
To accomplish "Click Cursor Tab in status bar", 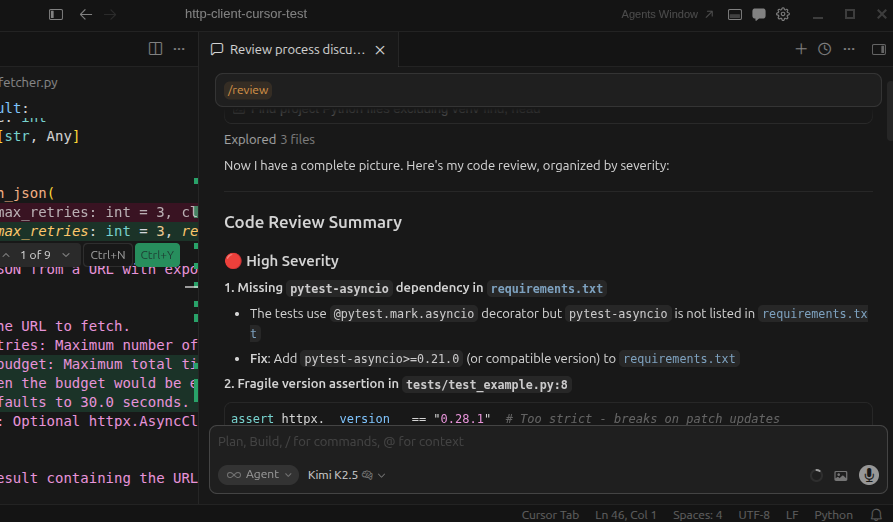I will pyautogui.click(x=550, y=515).
